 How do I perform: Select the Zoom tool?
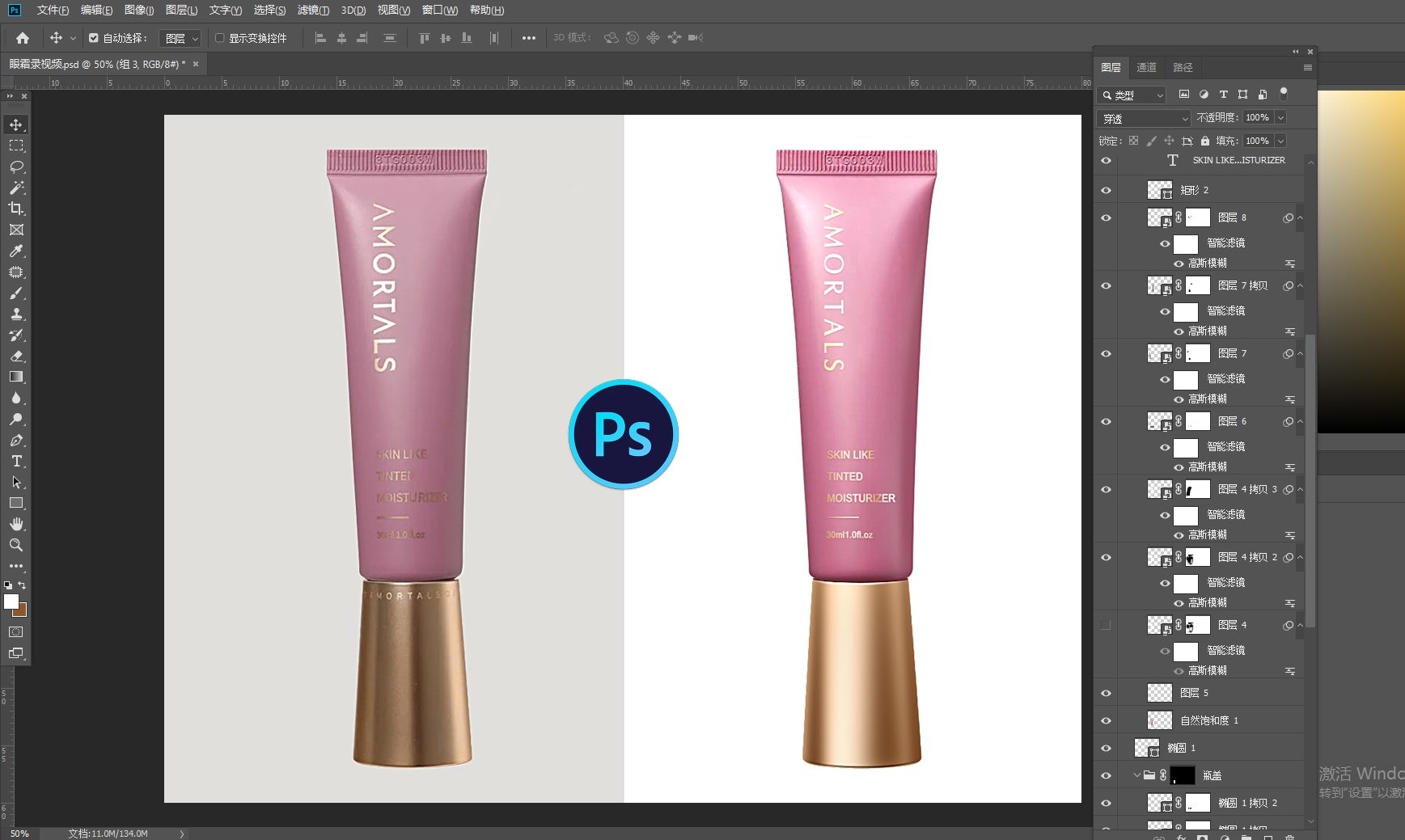16,545
